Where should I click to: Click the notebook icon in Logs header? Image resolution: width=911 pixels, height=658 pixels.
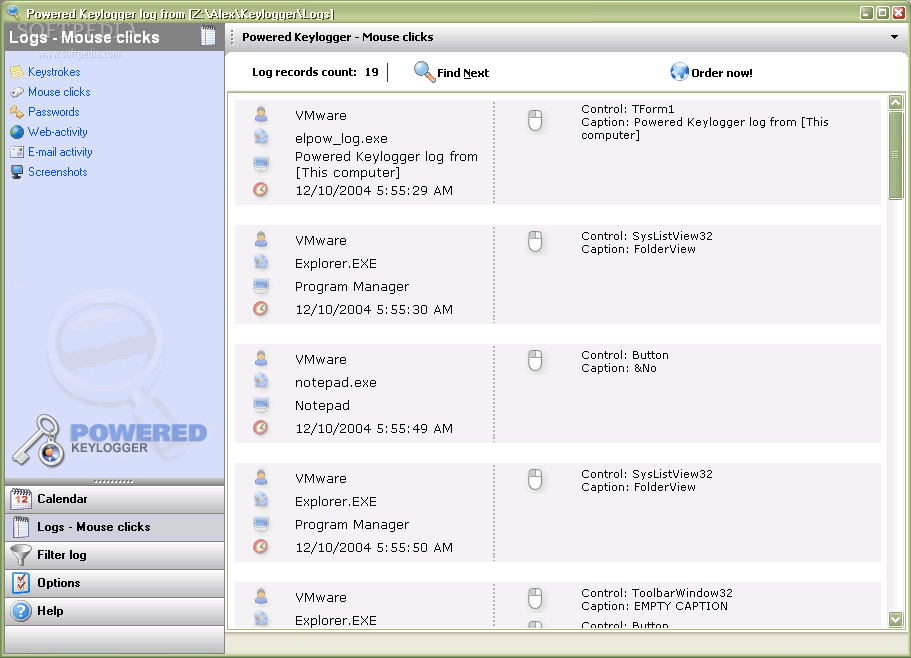(x=208, y=36)
